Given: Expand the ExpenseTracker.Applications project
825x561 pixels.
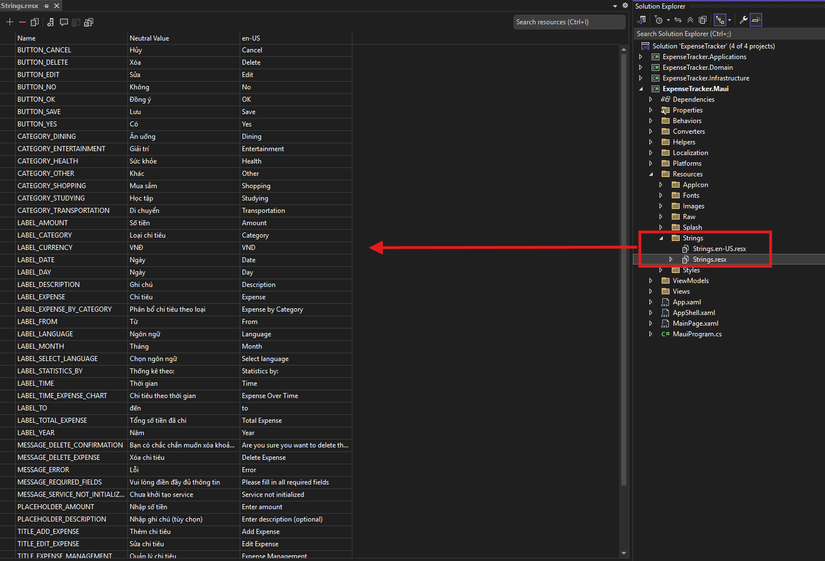Looking at the screenshot, I should tap(641, 57).
